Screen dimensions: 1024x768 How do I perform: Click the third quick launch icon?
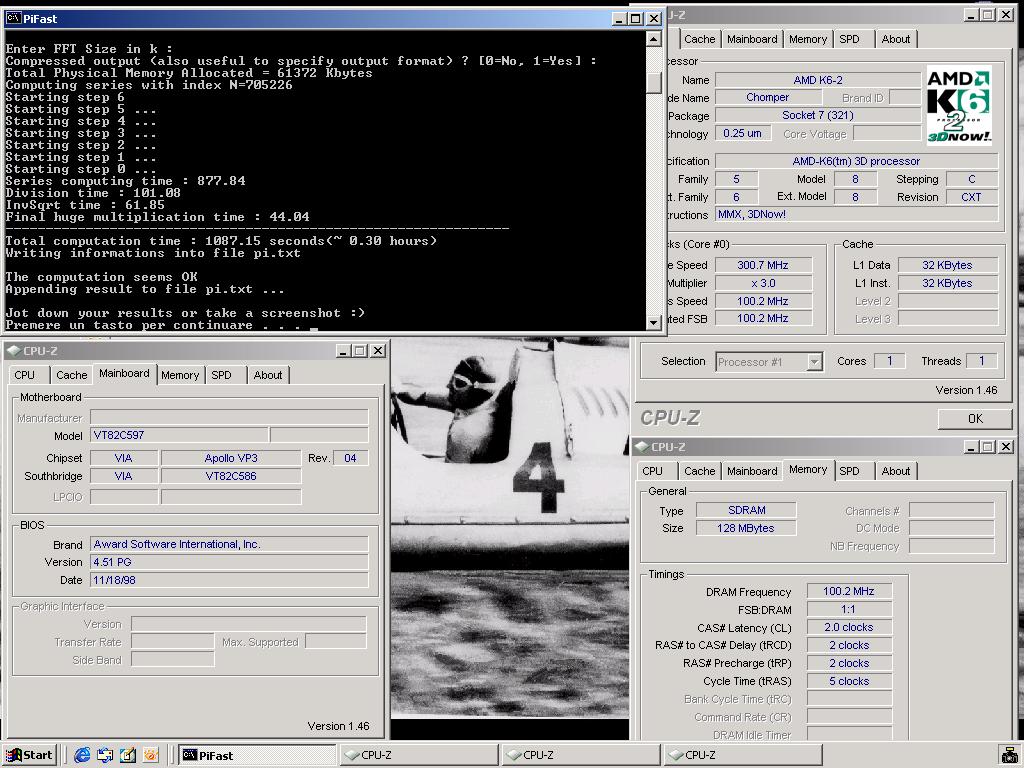127,755
